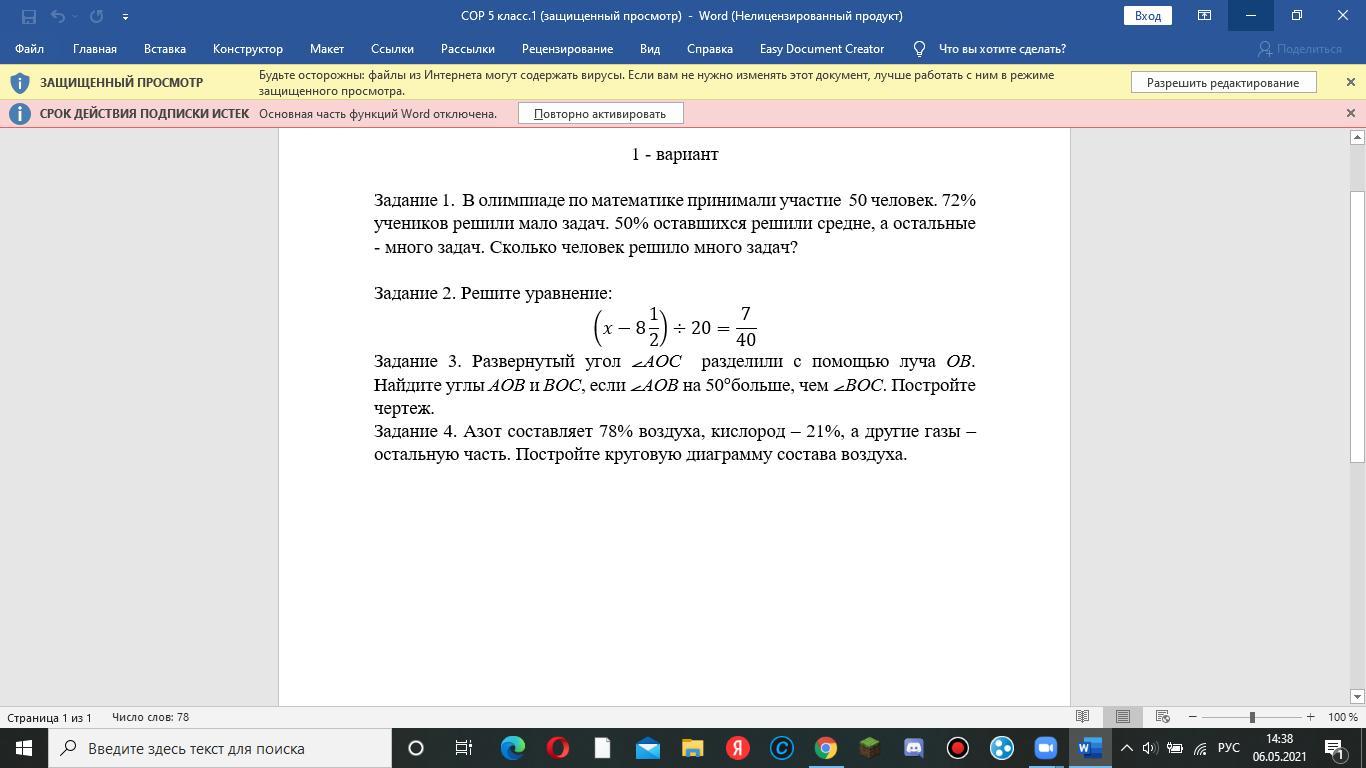Open Discord from taskbar
The height and width of the screenshot is (768, 1366).
(913, 748)
